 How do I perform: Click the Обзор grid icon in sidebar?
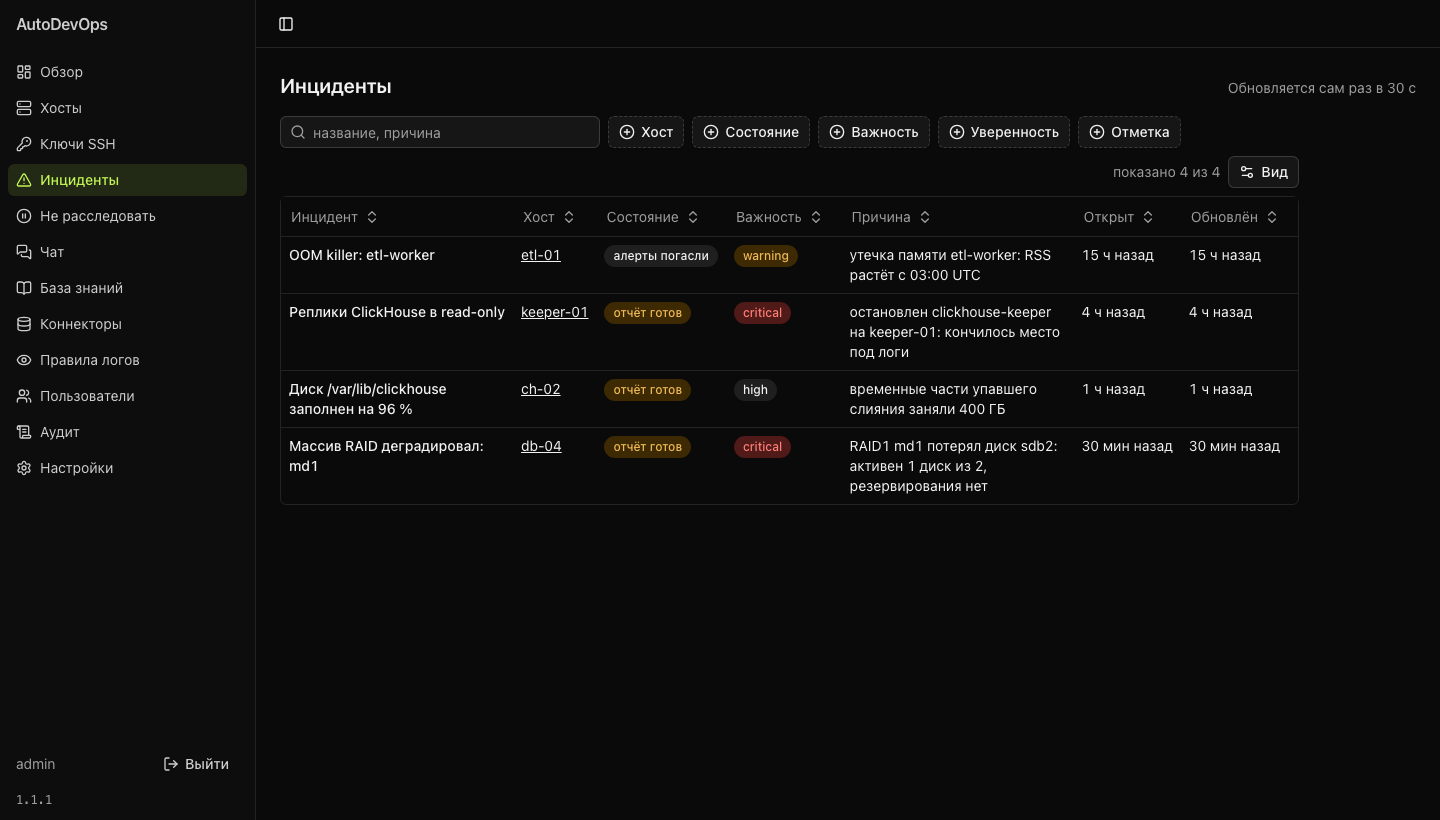[x=24, y=72]
